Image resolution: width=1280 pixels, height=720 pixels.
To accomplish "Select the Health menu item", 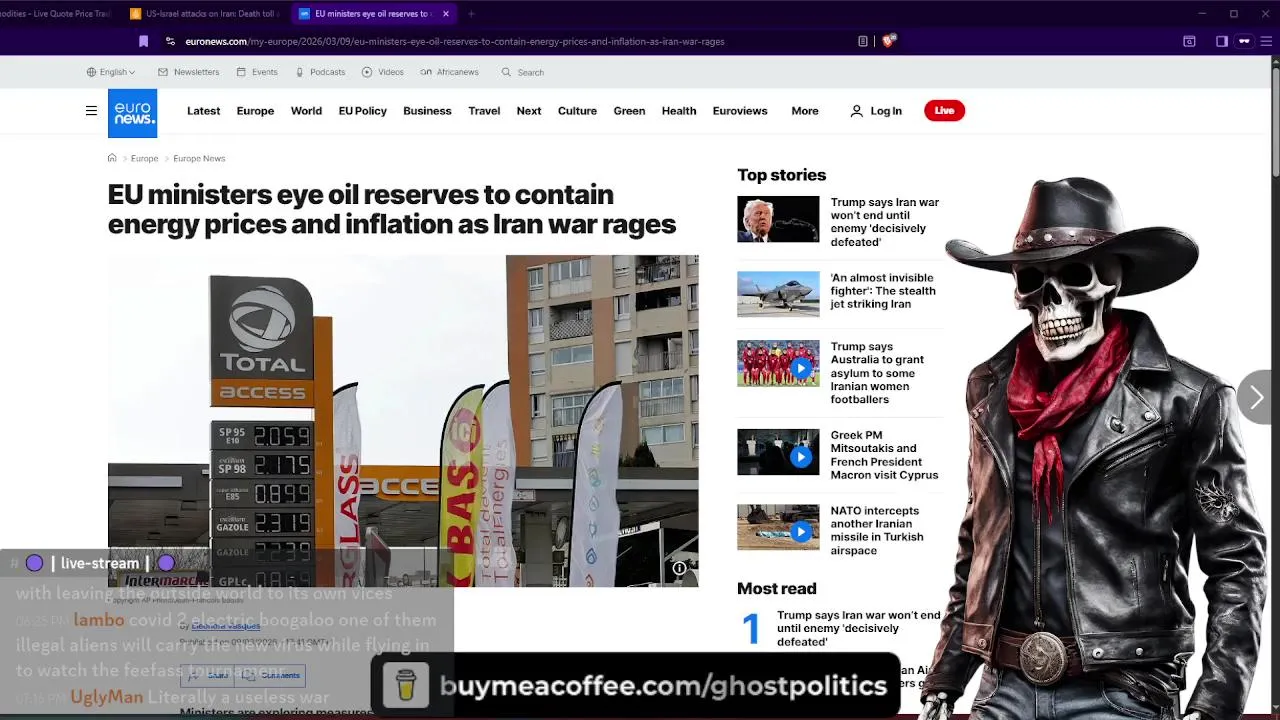I will (x=679, y=111).
